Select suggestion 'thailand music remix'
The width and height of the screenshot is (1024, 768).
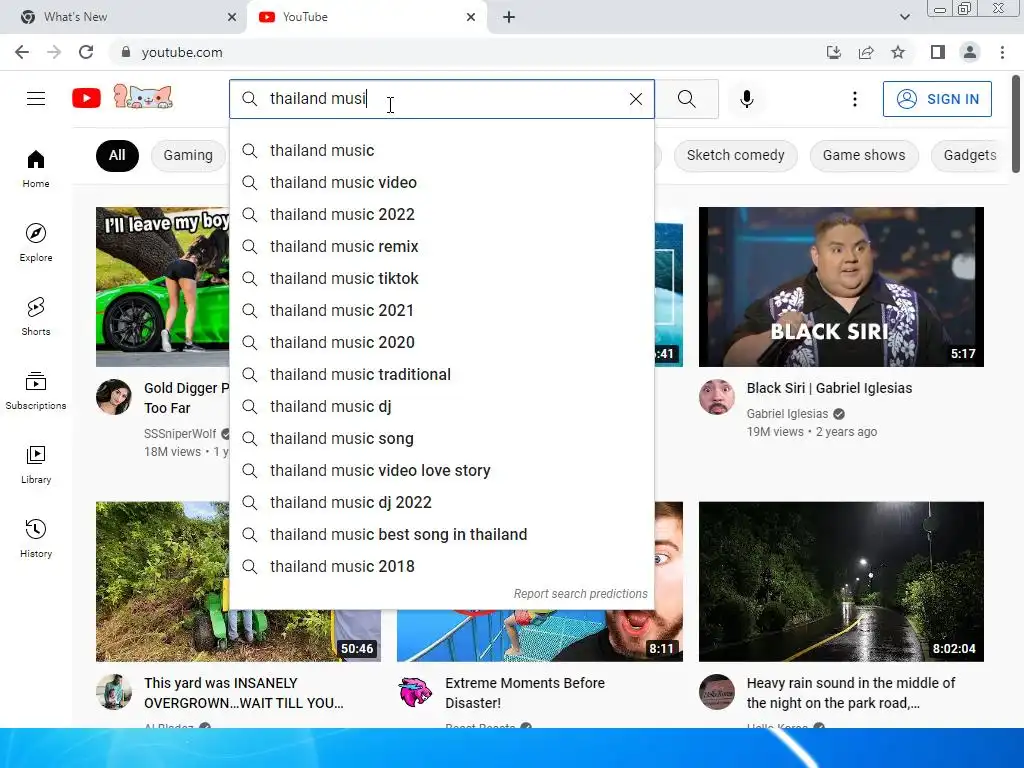(x=442, y=246)
